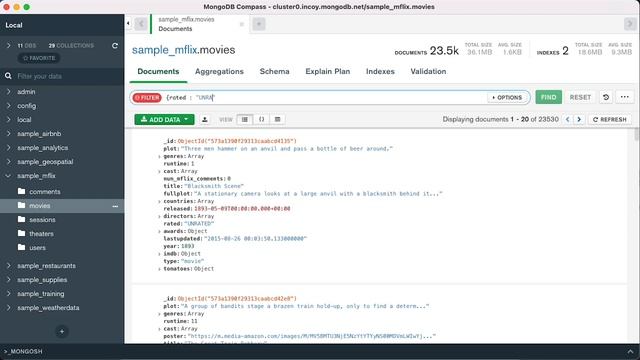
Task: Click the "UNRATED" rated value
Action: [x=199, y=224]
